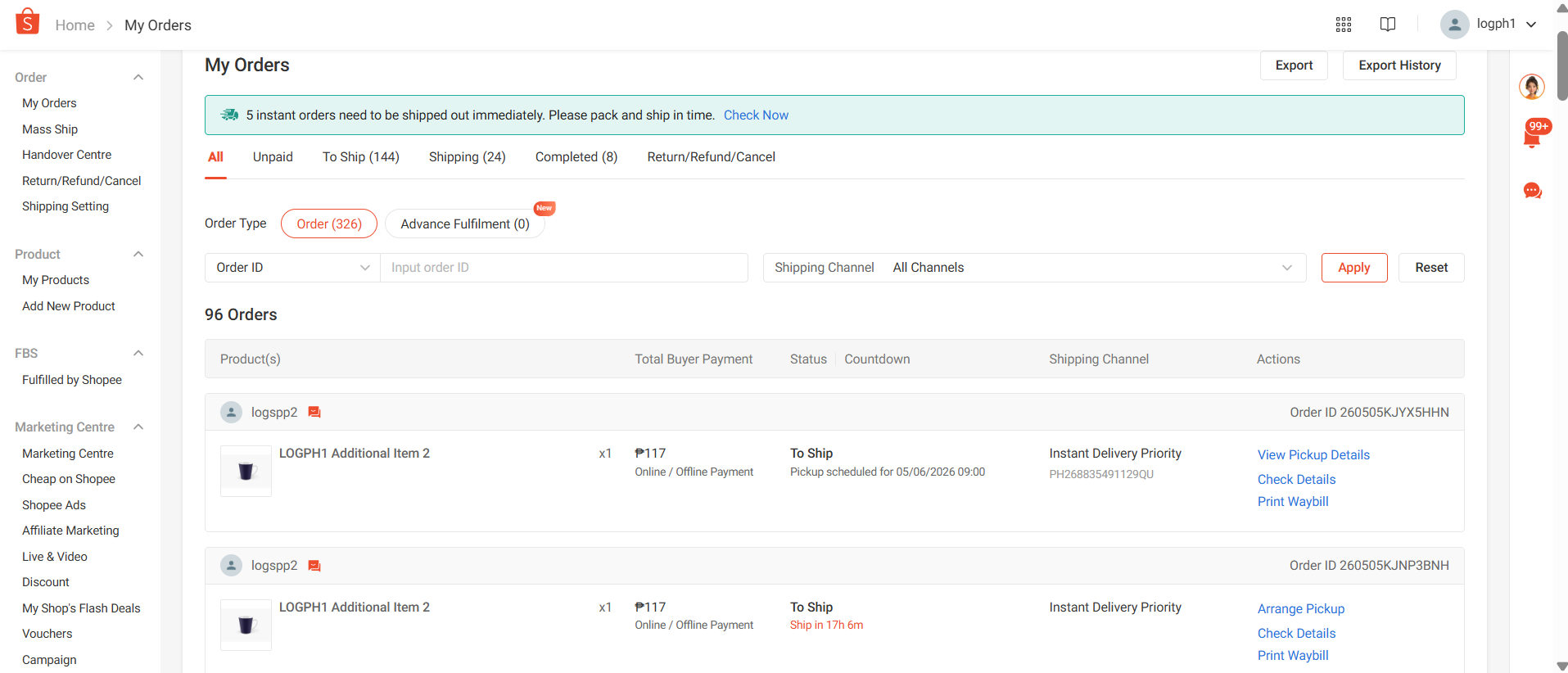Switch to the To Ship (144) tab
The image size is (1568, 673).
coord(361,157)
